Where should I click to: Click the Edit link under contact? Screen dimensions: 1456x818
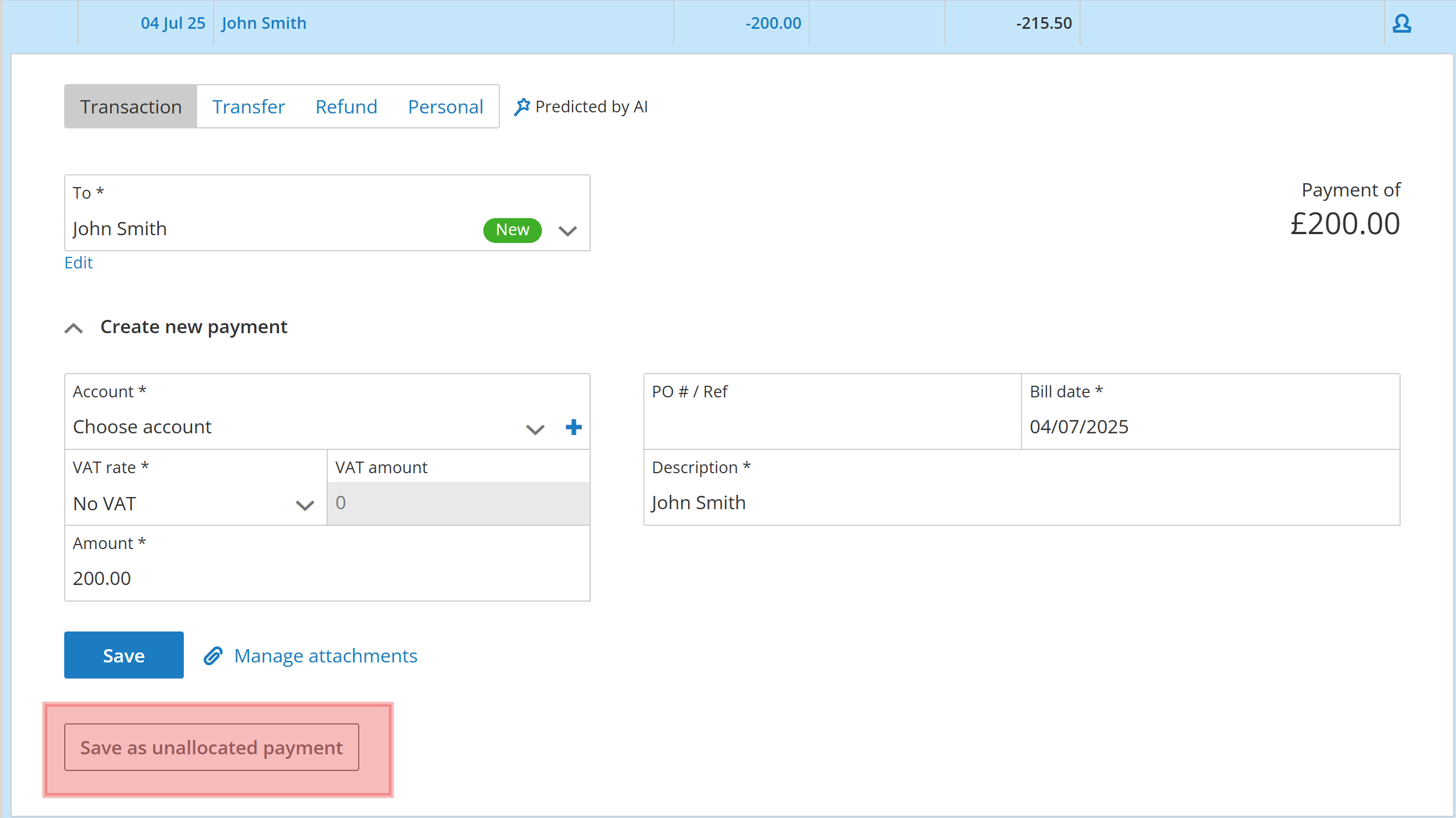(79, 263)
